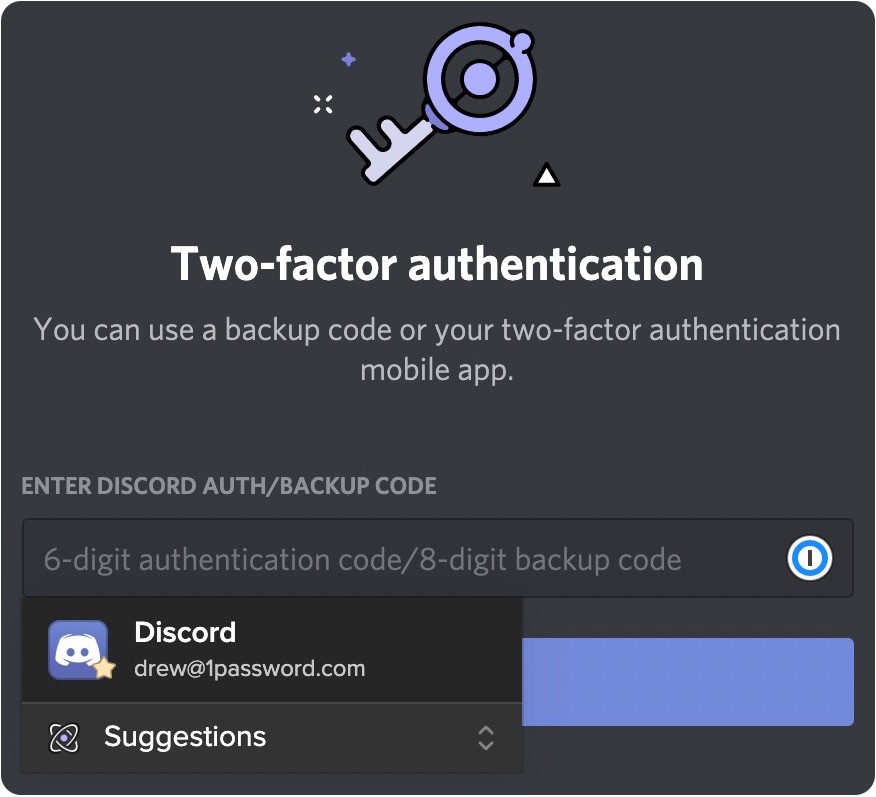This screenshot has height=797, width=876.
Task: Click the Discord logo in autofill suggestion
Action: pos(78,650)
